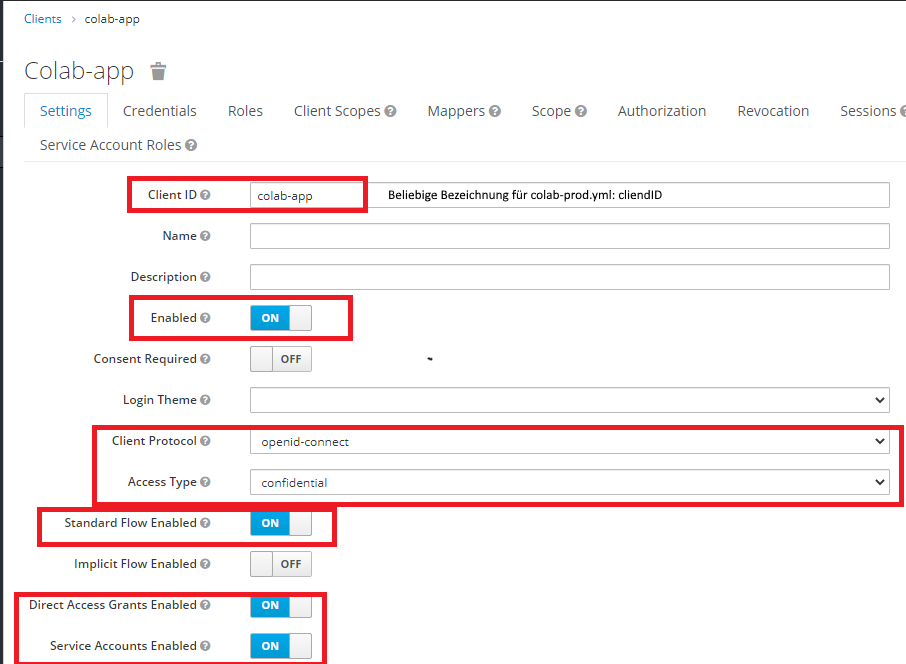This screenshot has height=664, width=906.
Task: Navigate to Clients via the breadcrumb link
Action: (x=42, y=18)
